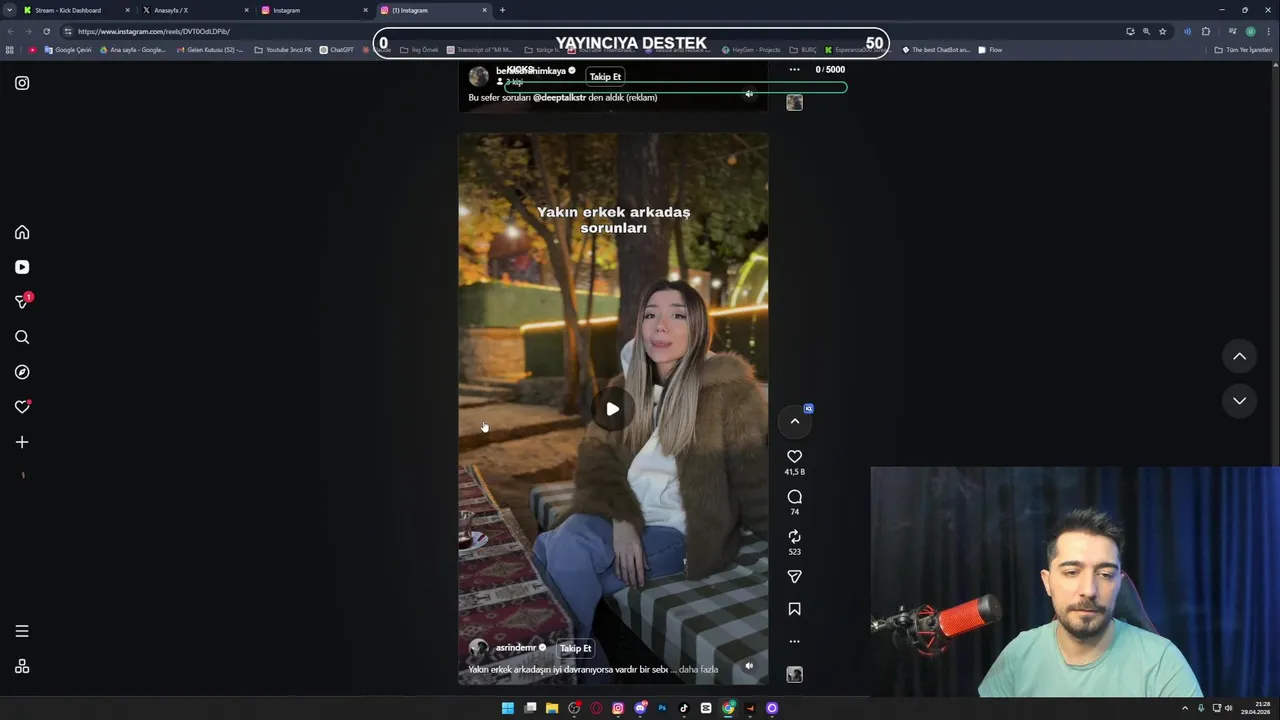Viewport: 1280px width, 720px height.
Task: Follow asrindemr with Takip Et
Action: (x=575, y=648)
